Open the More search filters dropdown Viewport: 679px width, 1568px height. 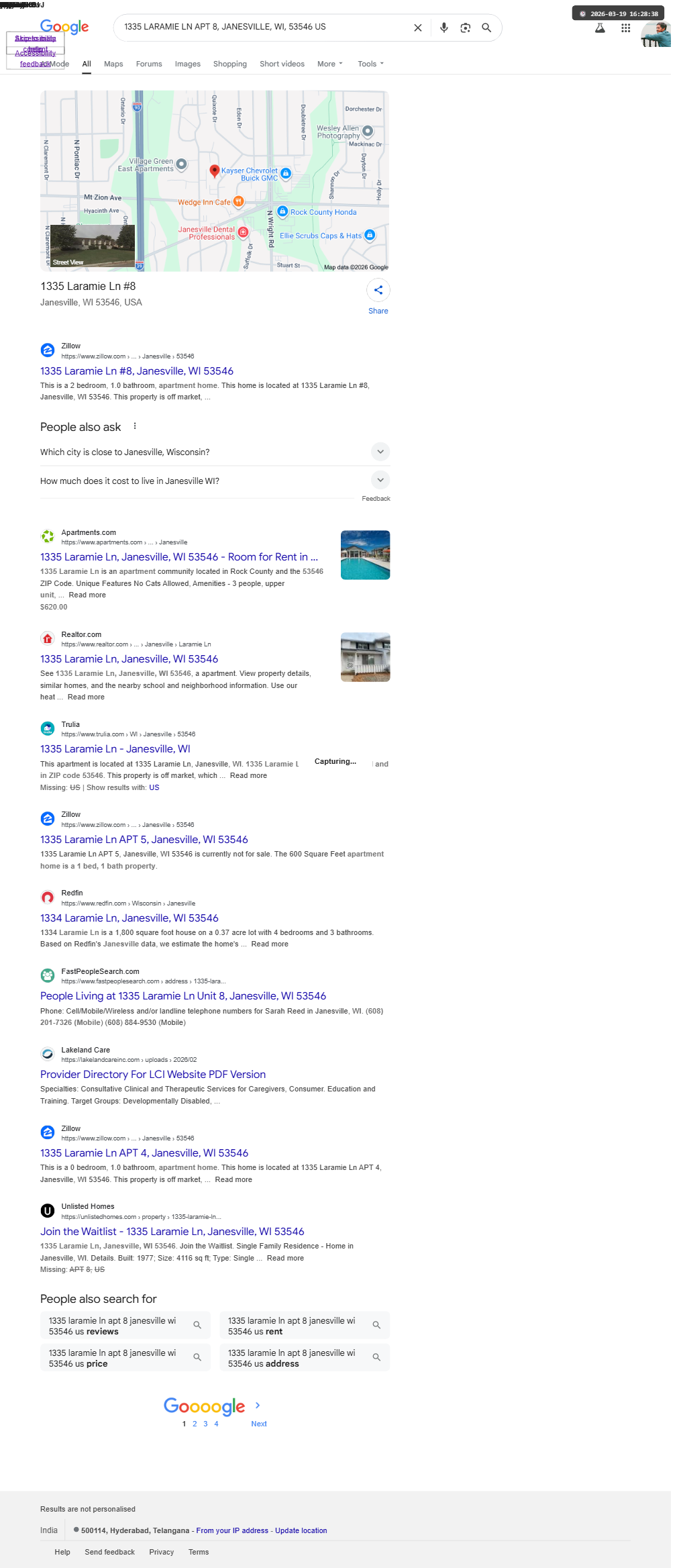click(329, 64)
